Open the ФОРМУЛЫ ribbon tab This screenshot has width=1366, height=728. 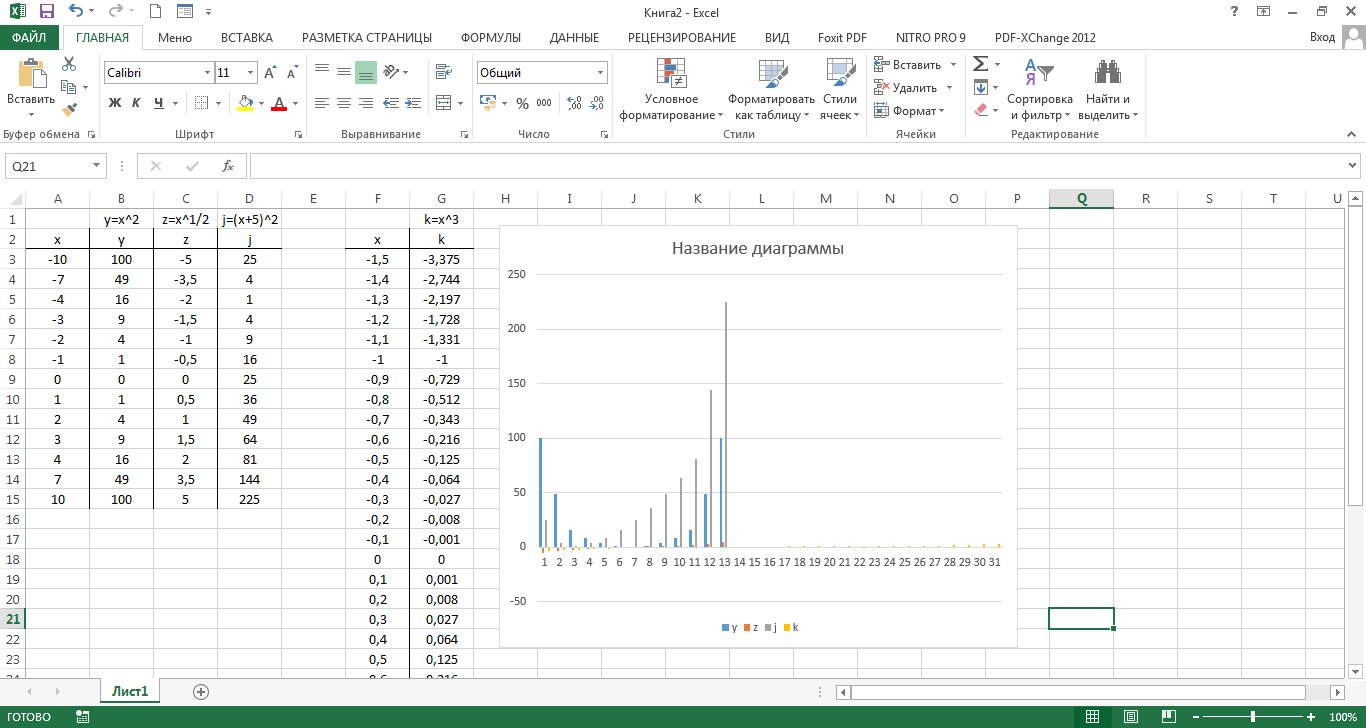[x=490, y=38]
